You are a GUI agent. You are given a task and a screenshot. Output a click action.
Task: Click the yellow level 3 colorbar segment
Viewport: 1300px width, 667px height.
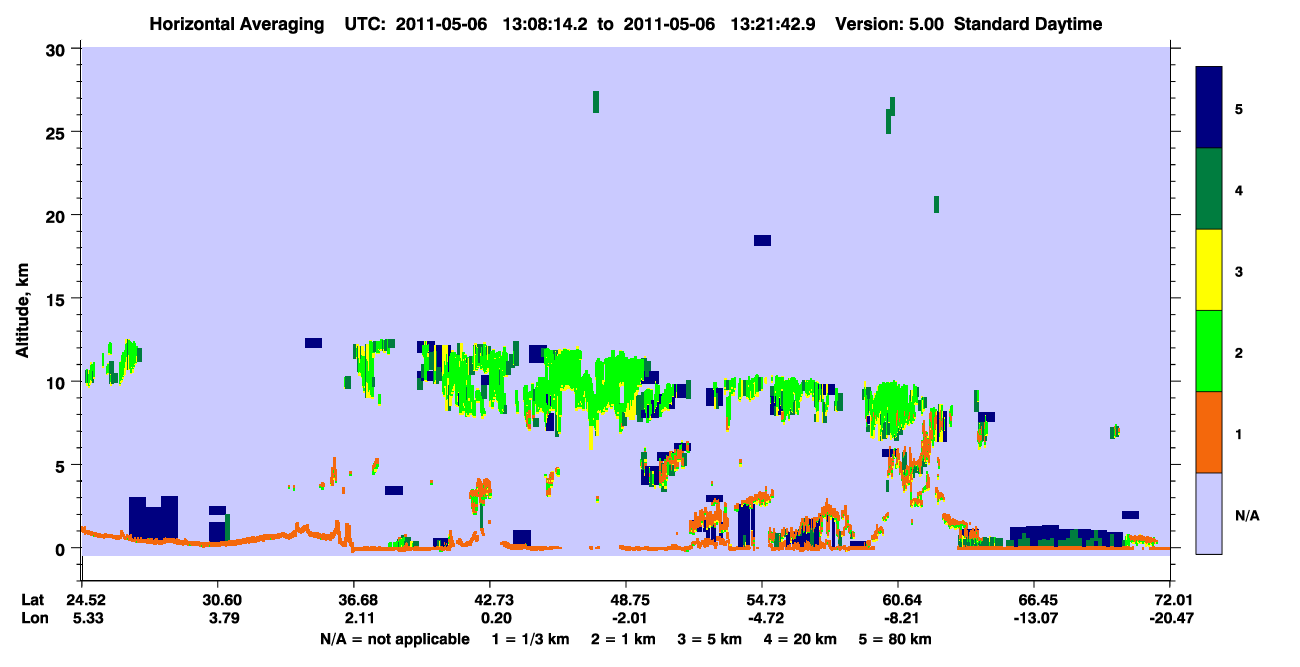click(1209, 270)
